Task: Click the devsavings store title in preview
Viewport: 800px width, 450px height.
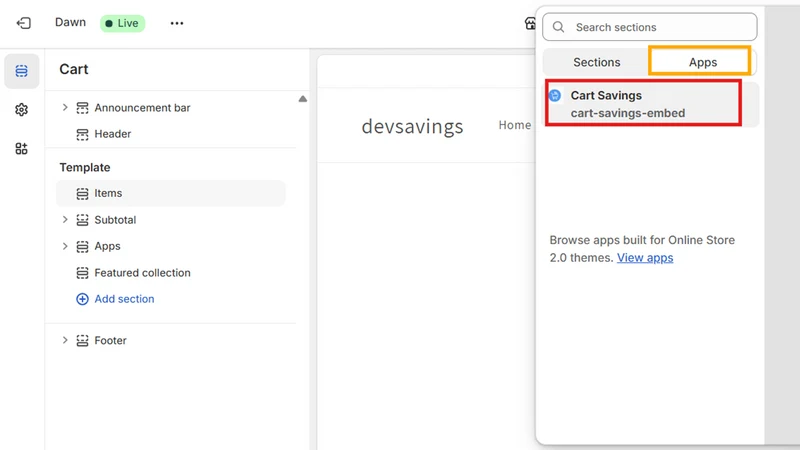Action: tap(412, 127)
